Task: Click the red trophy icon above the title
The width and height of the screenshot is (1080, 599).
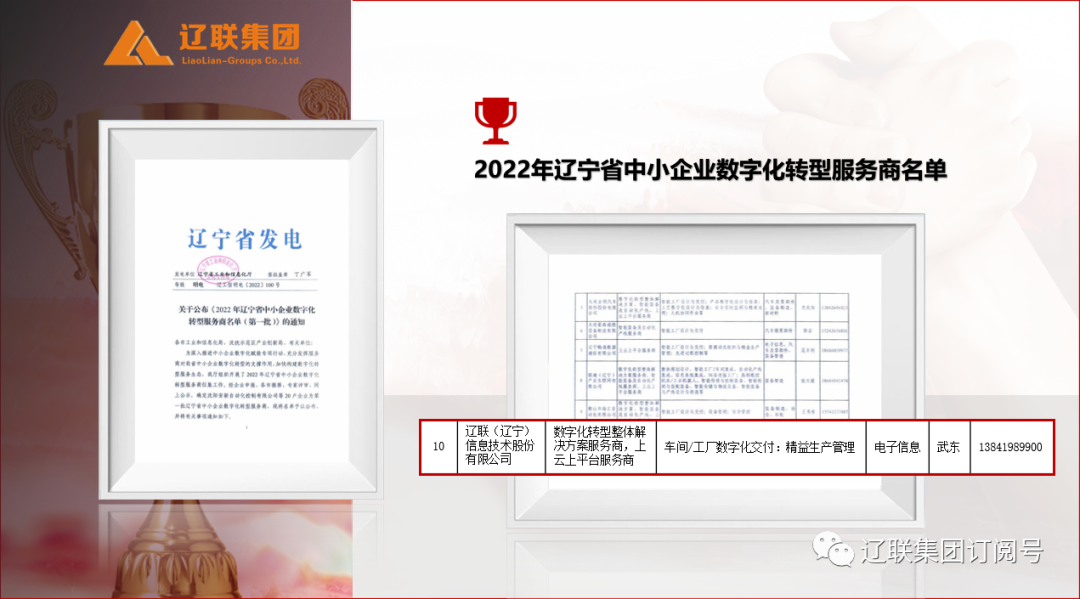Action: (495, 120)
